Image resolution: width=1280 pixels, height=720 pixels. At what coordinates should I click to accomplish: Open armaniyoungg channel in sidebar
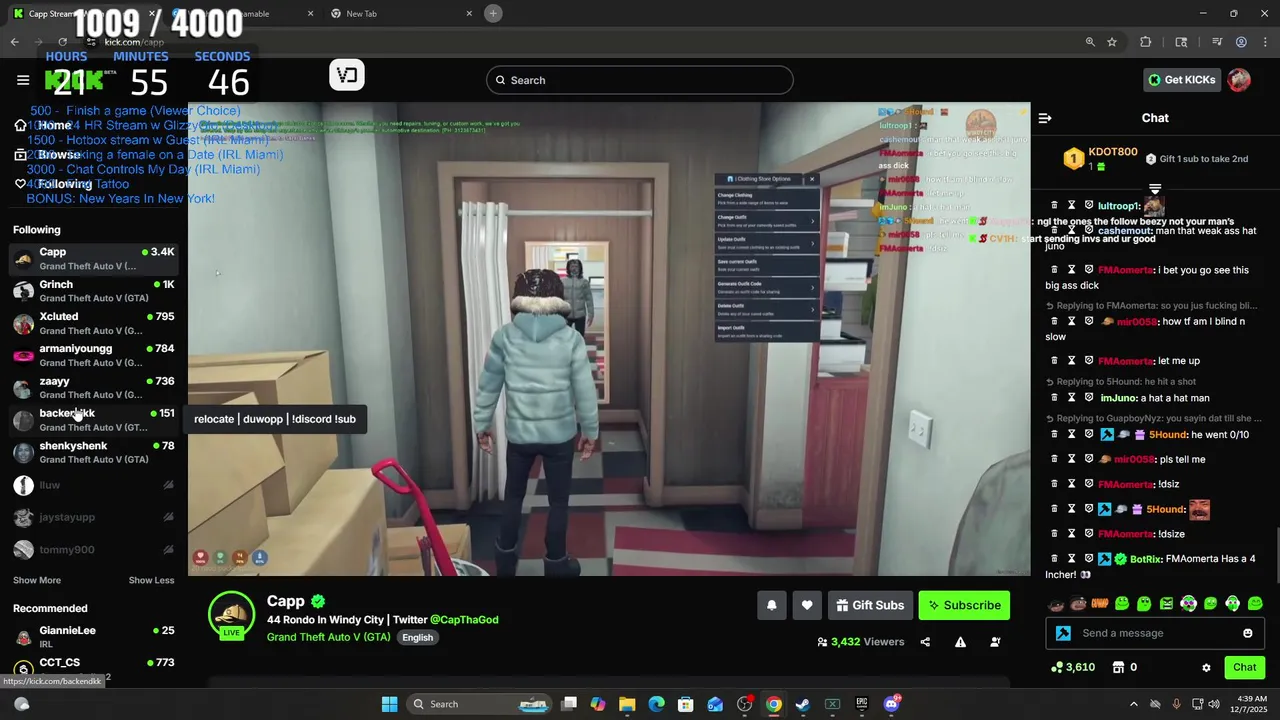[94, 355]
